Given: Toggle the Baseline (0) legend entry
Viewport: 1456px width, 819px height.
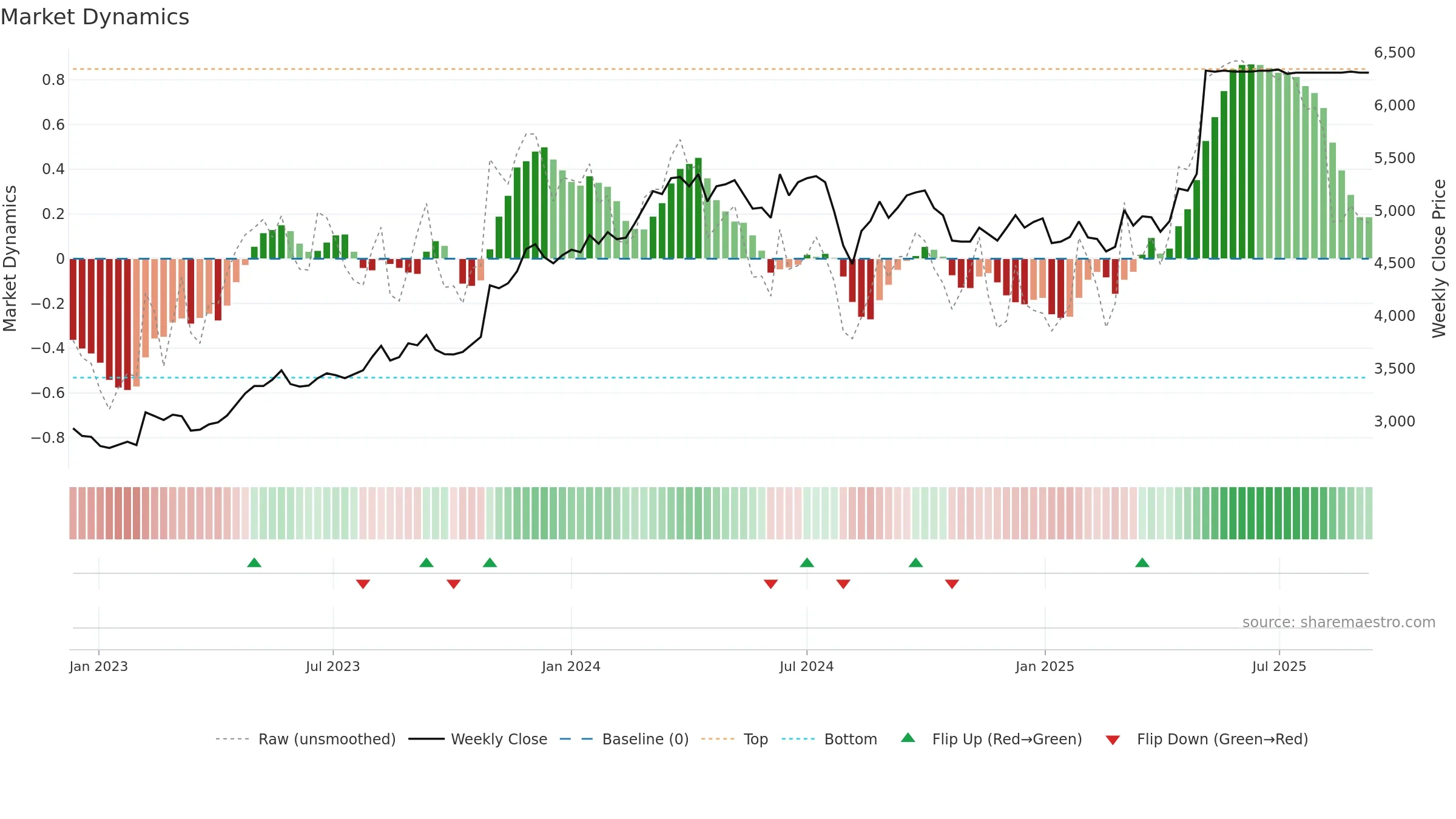Looking at the screenshot, I should [x=624, y=739].
